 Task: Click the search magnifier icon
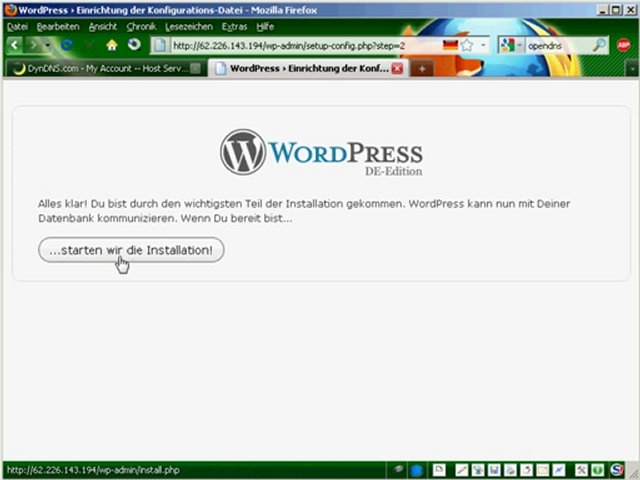click(598, 45)
